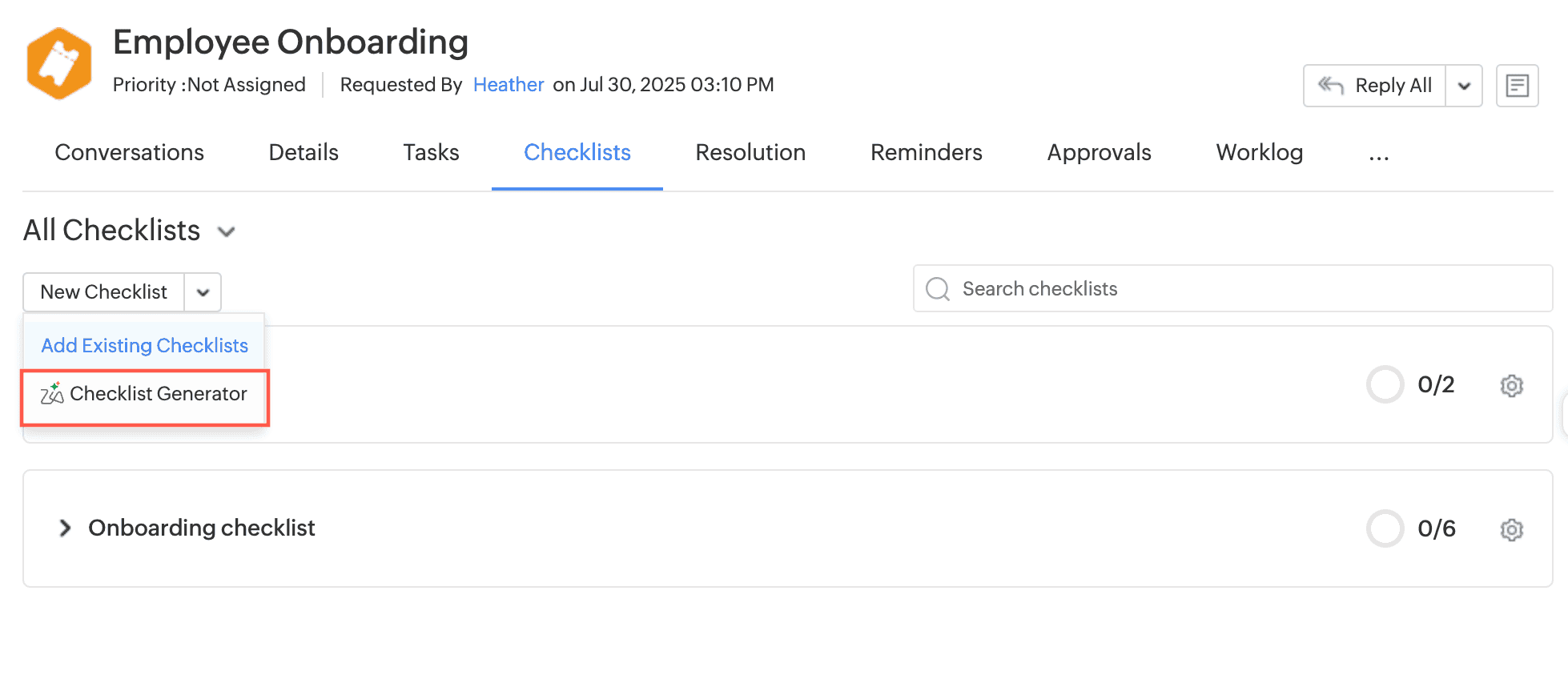Open the Reply All dropdown arrow

pyautogui.click(x=1464, y=86)
